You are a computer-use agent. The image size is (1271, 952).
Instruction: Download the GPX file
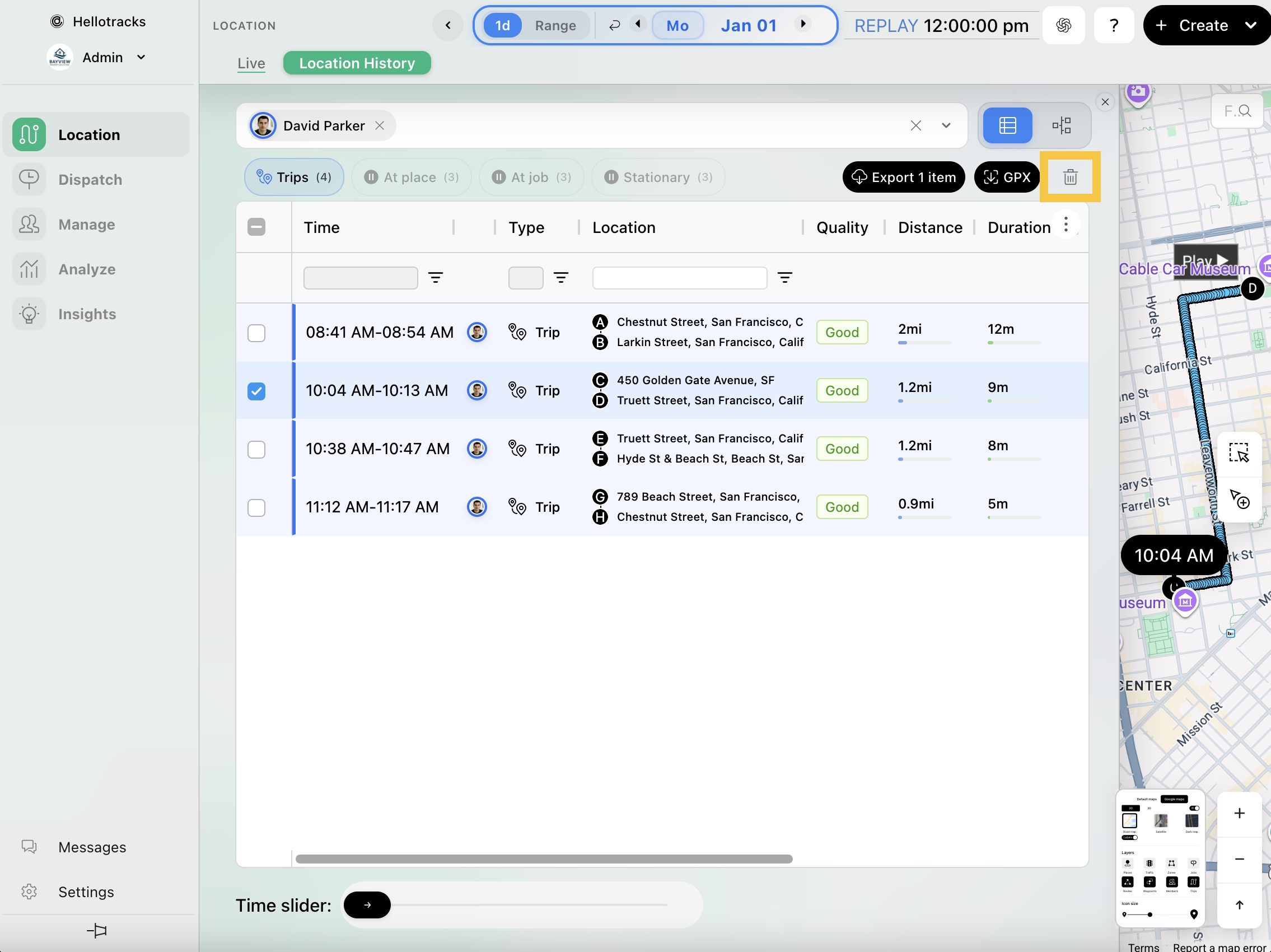1007,177
